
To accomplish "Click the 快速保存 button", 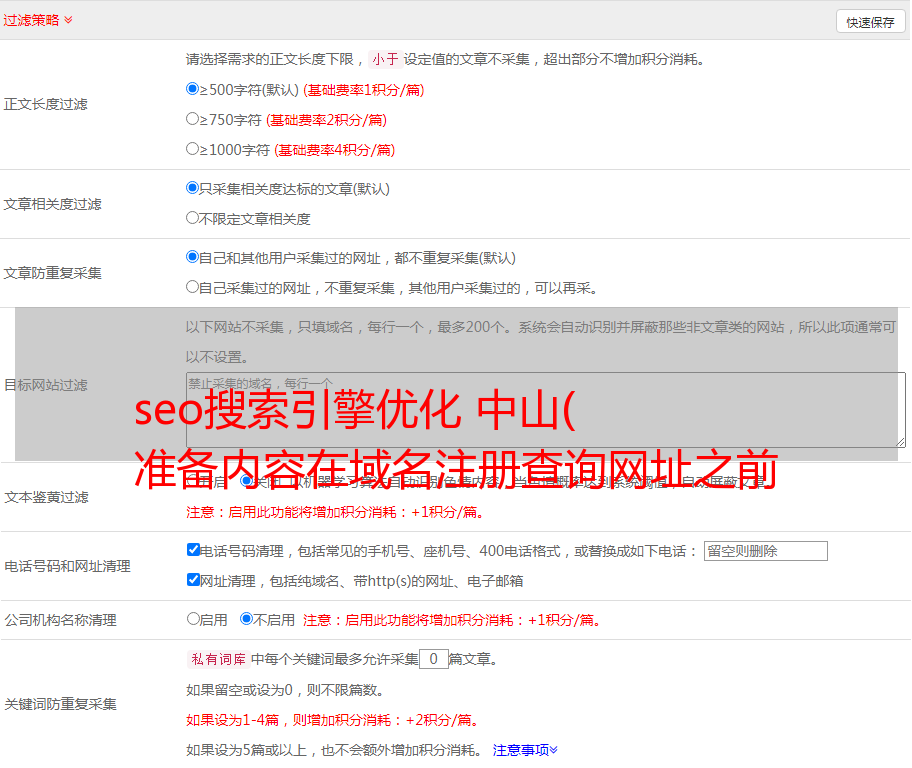I will (870, 22).
